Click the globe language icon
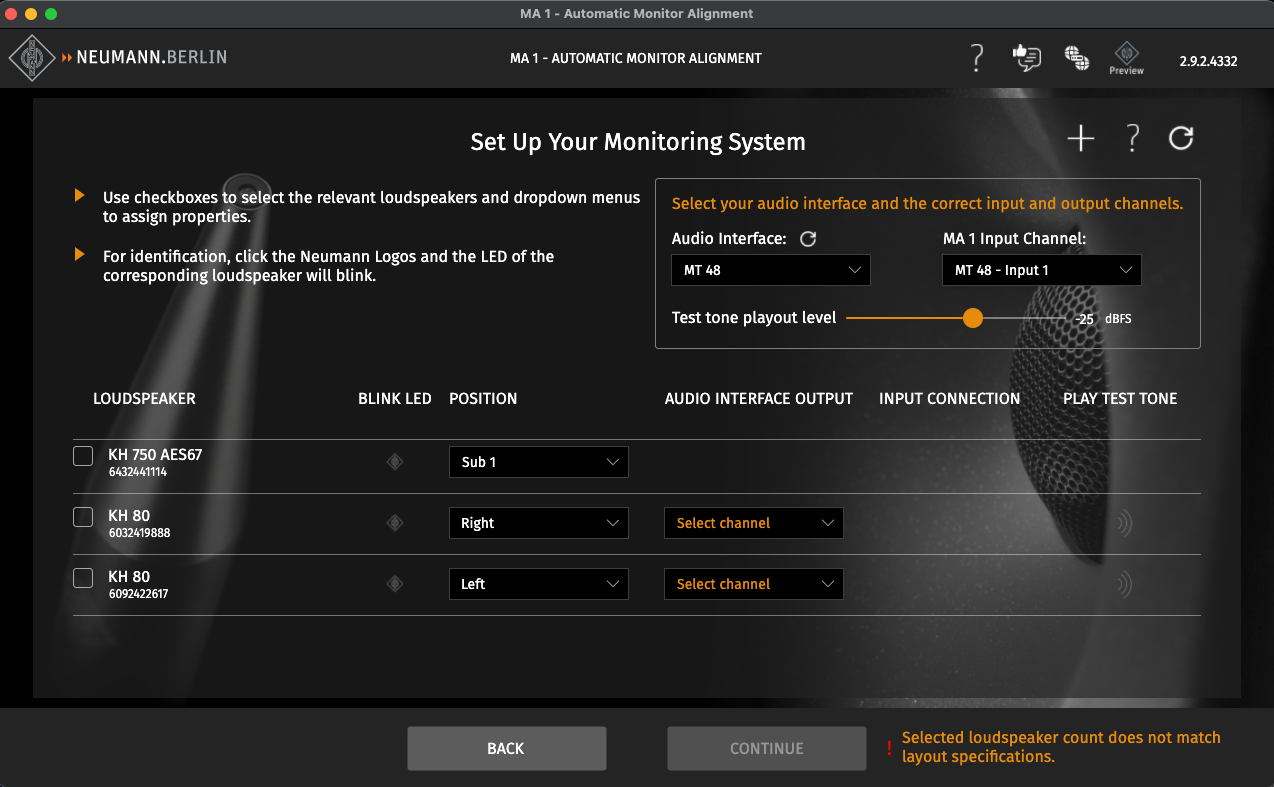 [x=1076, y=58]
